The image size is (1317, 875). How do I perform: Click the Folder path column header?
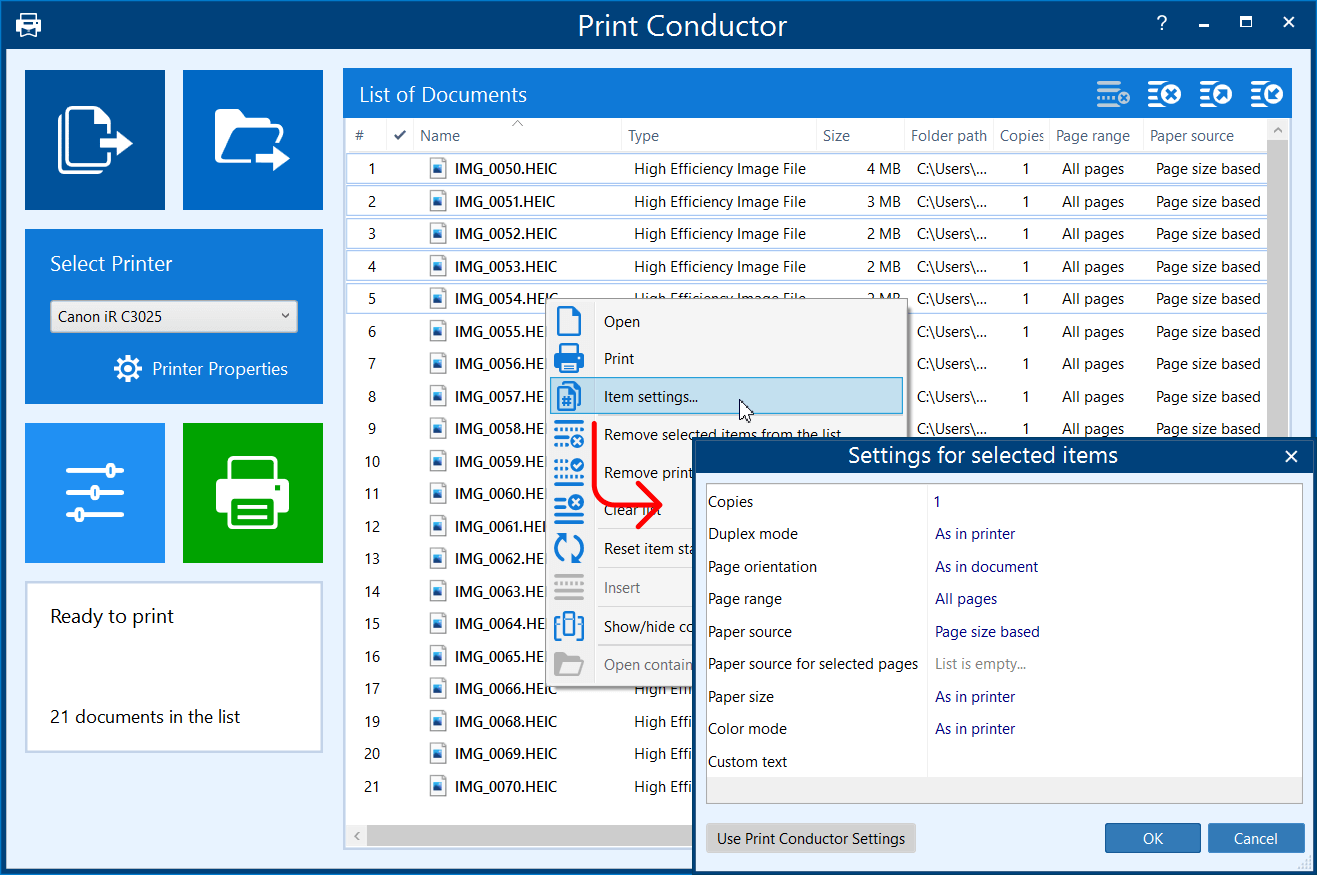click(x=949, y=135)
